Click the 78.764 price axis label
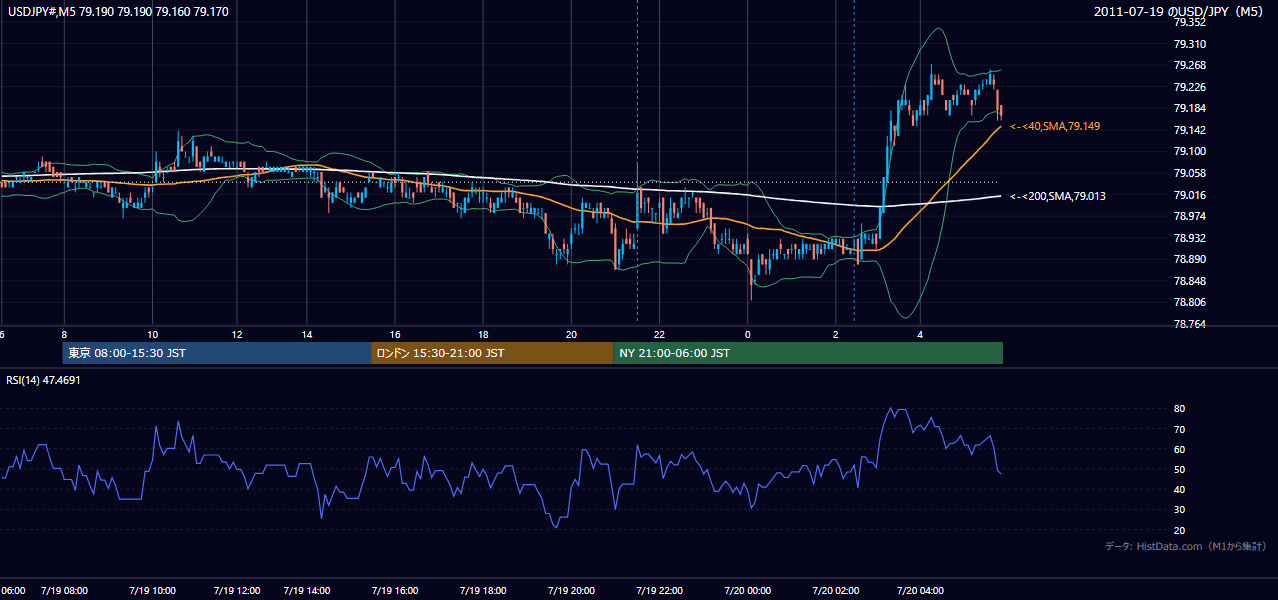This screenshot has height=600, width=1278. [1191, 324]
